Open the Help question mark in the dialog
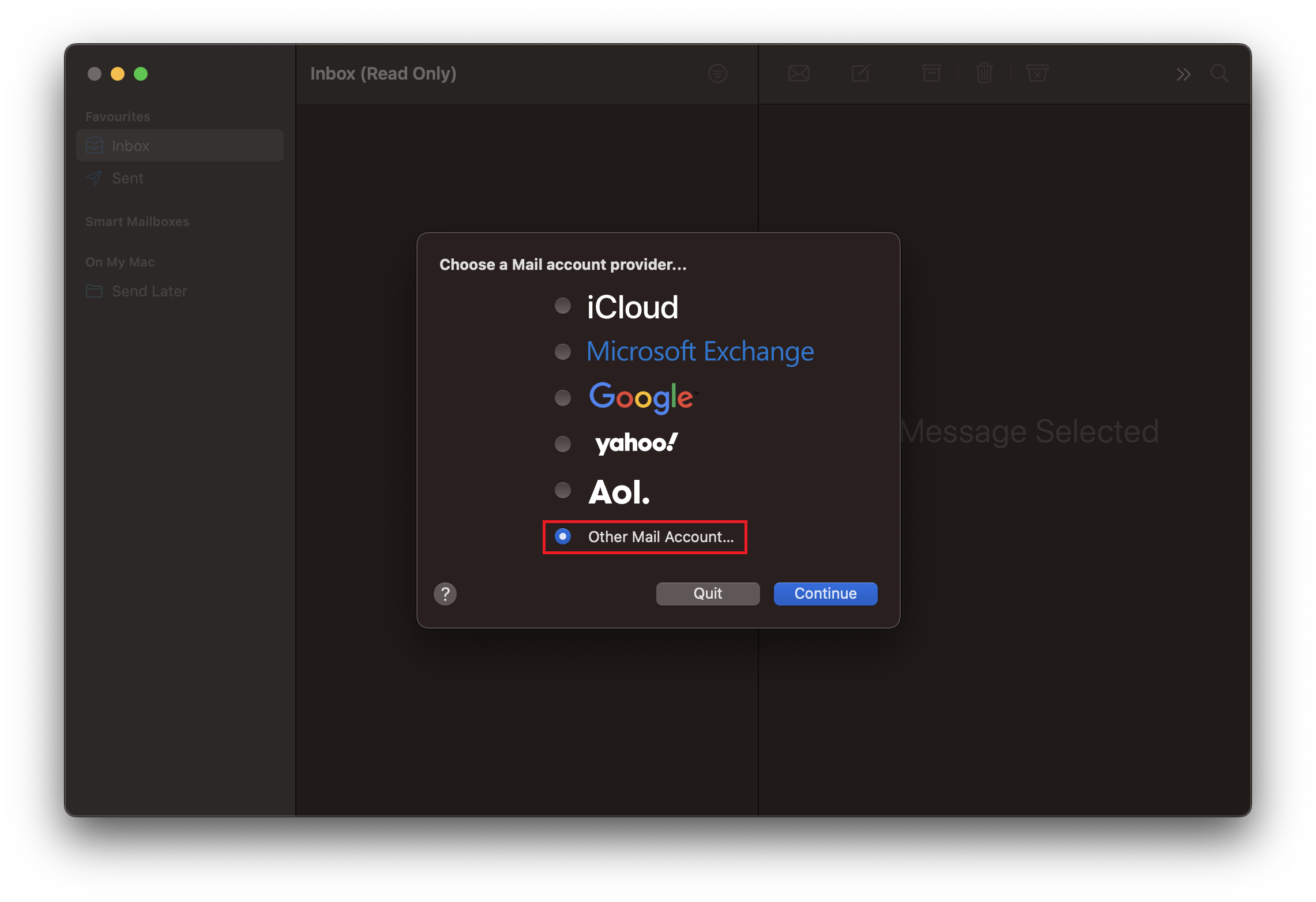This screenshot has width=1316, height=902. coord(445,593)
